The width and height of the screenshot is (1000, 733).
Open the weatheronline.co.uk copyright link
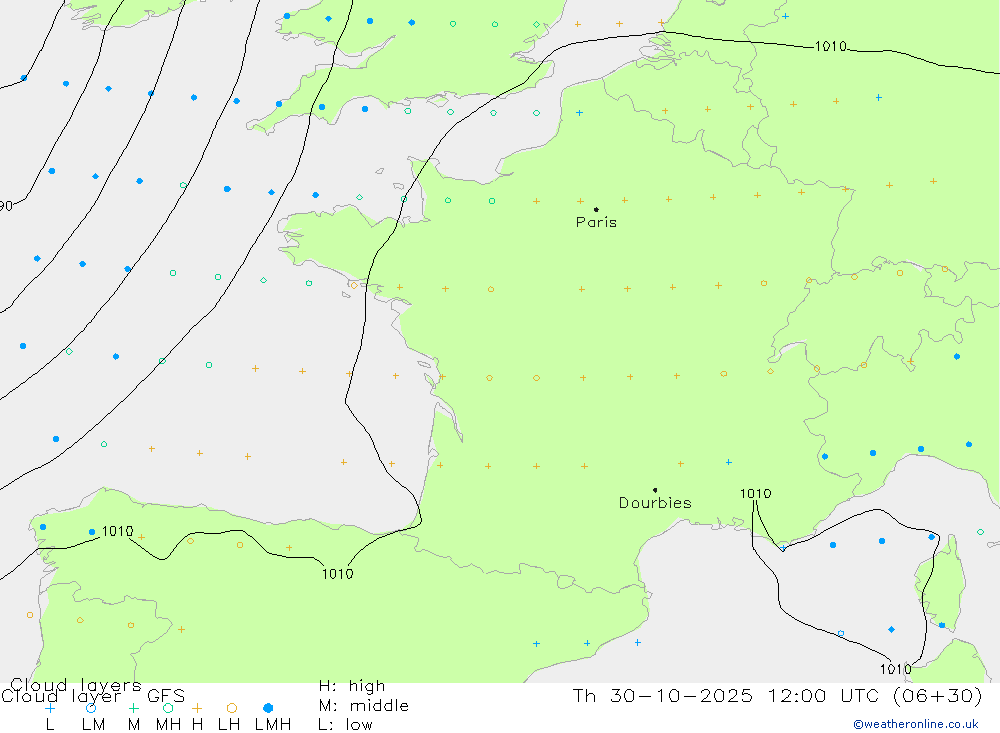(916, 724)
